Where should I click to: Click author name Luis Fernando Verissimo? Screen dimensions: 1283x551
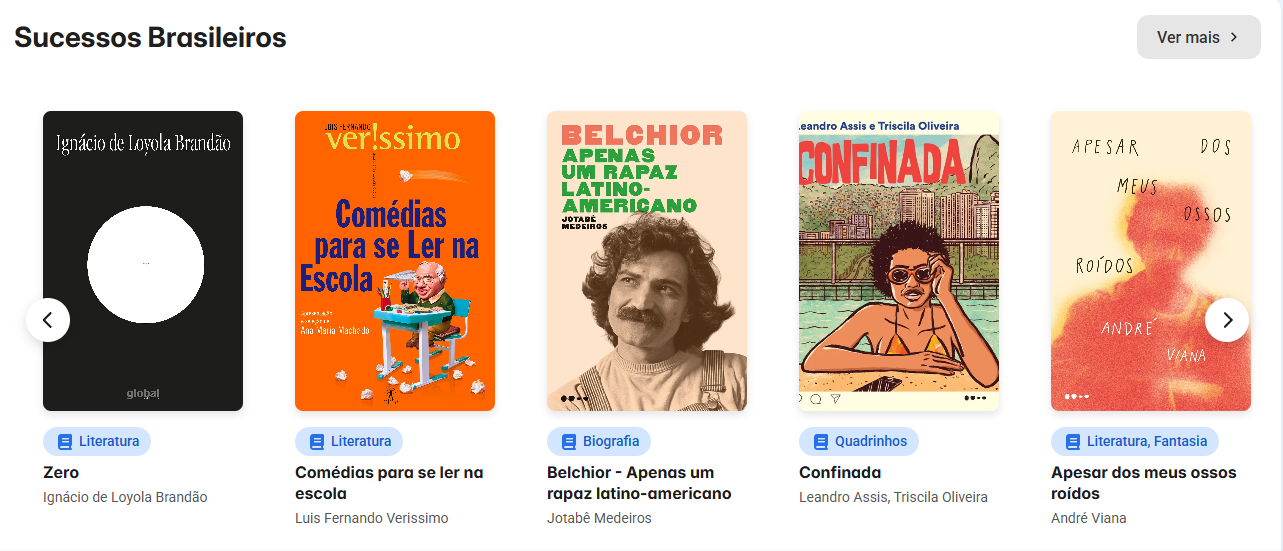pyautogui.click(x=372, y=518)
